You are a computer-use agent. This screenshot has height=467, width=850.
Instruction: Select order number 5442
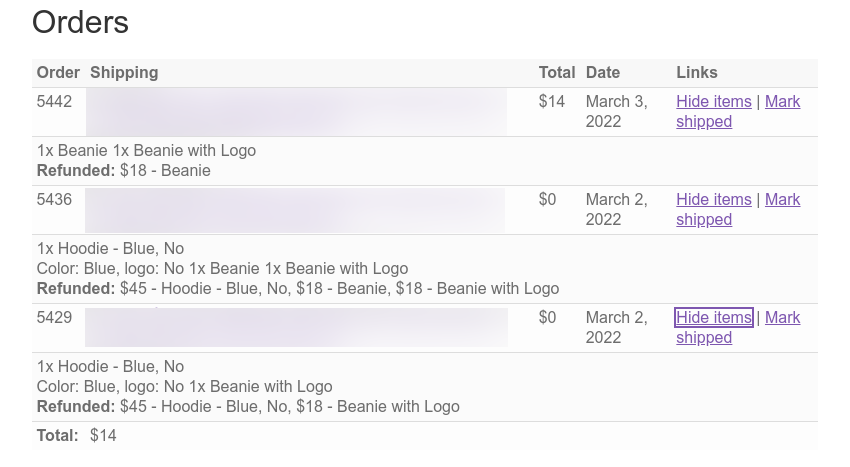point(54,101)
